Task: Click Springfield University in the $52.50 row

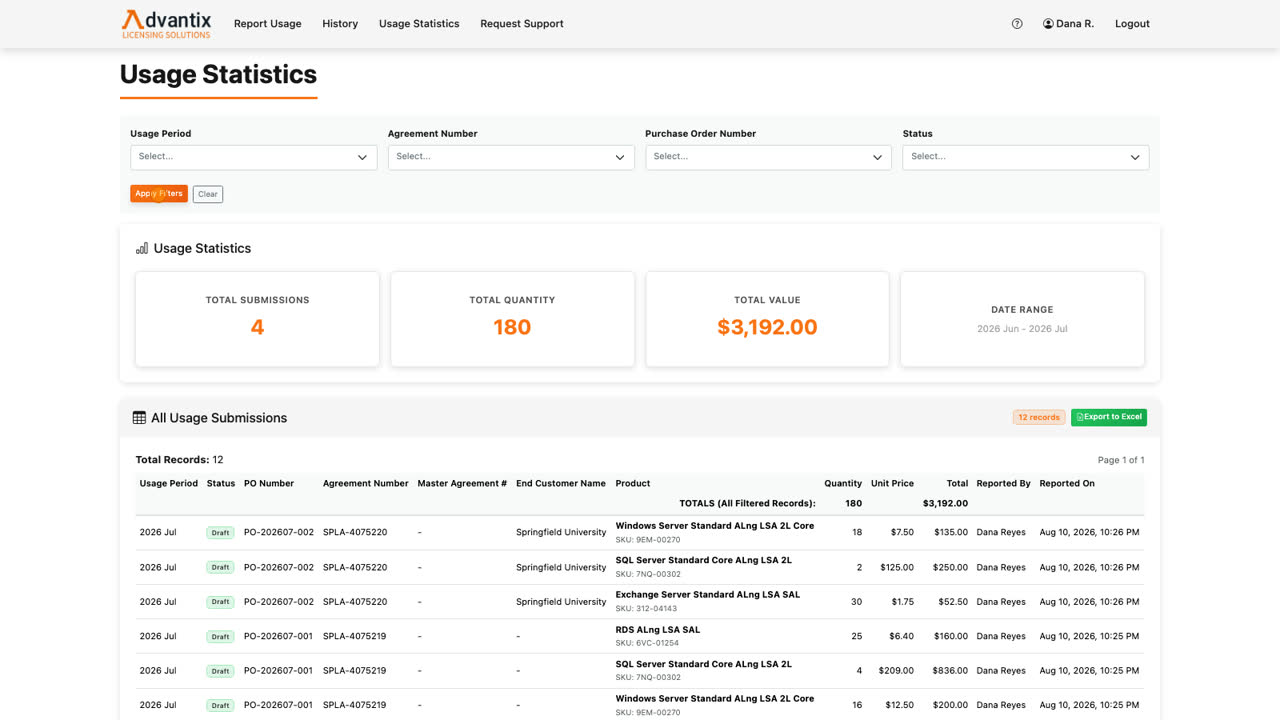Action: 561,602
